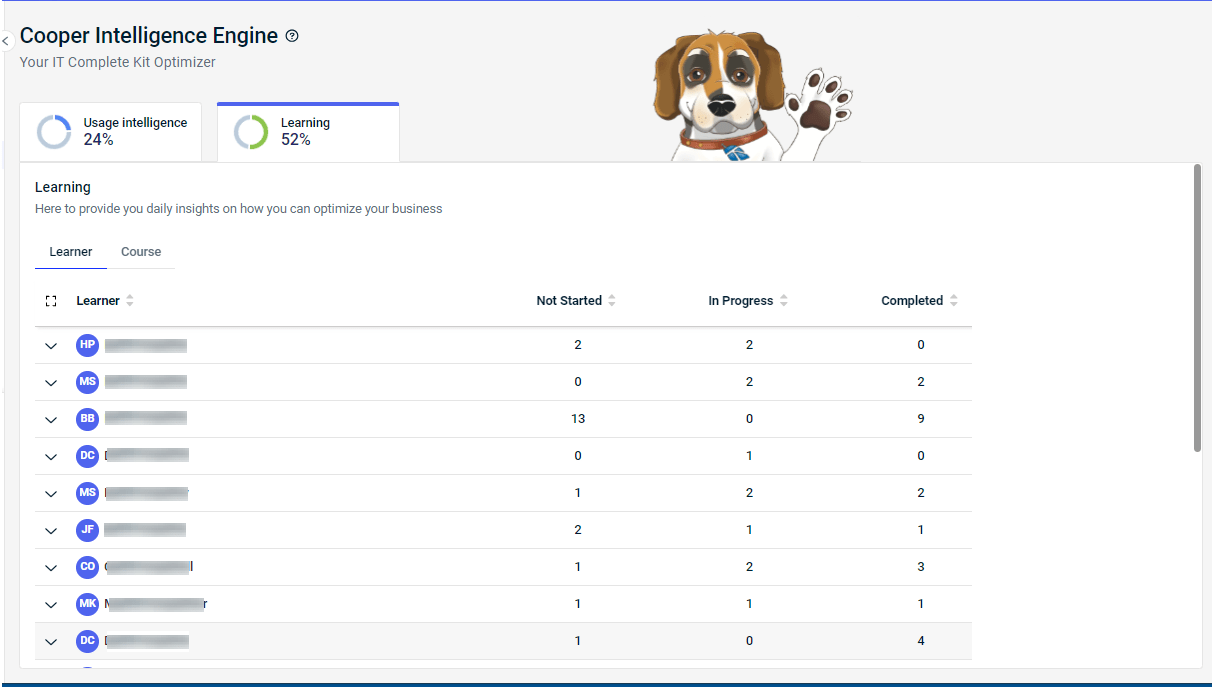Image resolution: width=1212 pixels, height=689 pixels.
Task: Click the JF avatar badge
Action: (x=88, y=530)
